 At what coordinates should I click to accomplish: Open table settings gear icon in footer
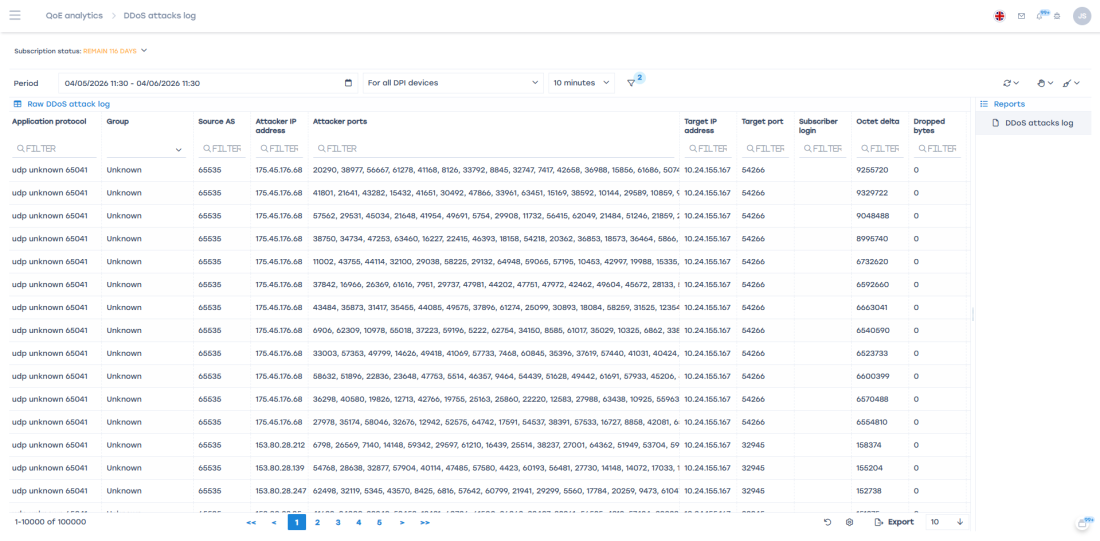coord(850,522)
